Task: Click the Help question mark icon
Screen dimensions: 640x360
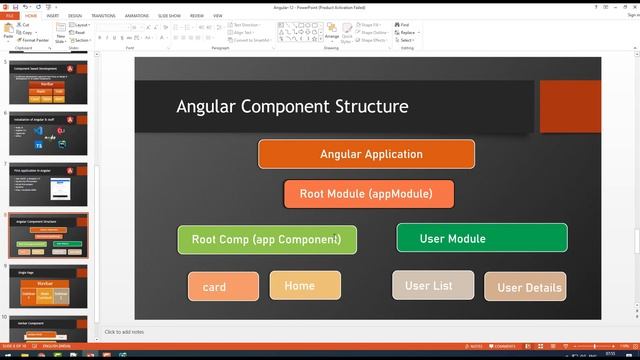Action: tap(596, 7)
